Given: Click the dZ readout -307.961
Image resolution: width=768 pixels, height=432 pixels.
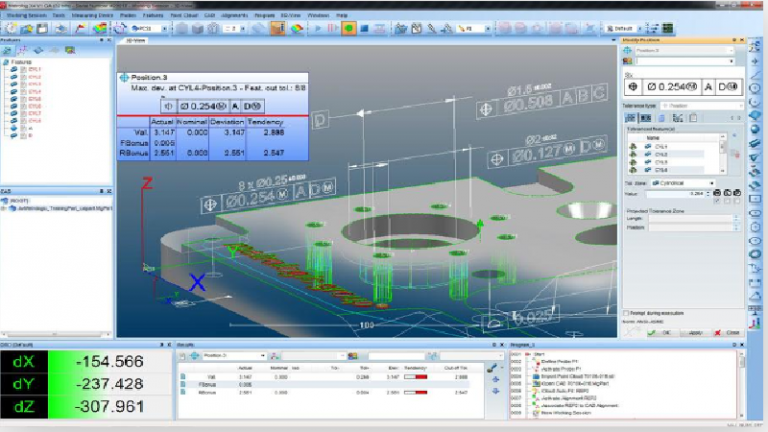Looking at the screenshot, I should pos(109,407).
